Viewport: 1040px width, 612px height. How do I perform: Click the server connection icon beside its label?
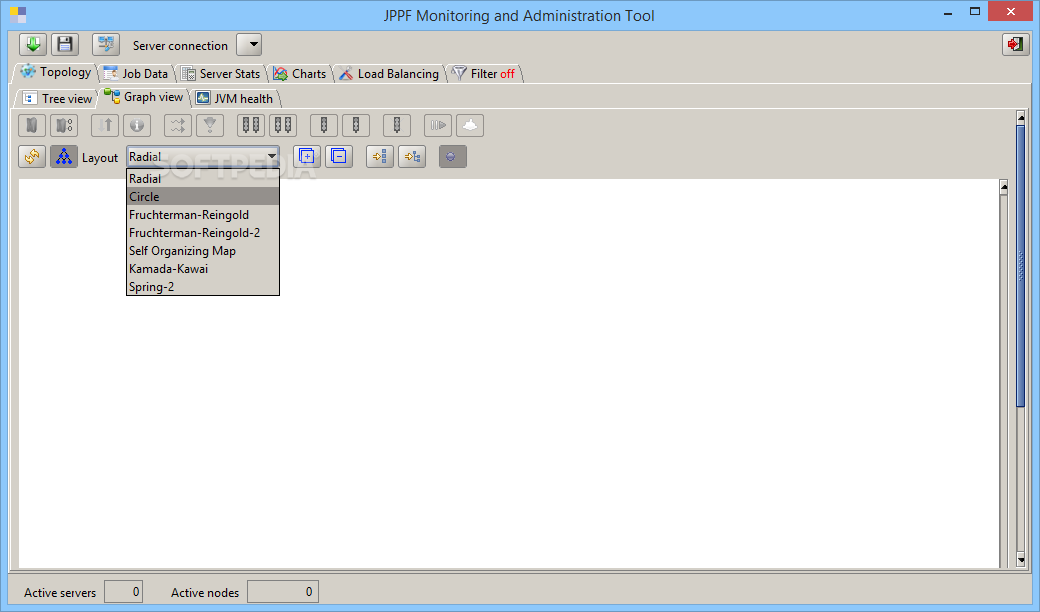coord(105,45)
